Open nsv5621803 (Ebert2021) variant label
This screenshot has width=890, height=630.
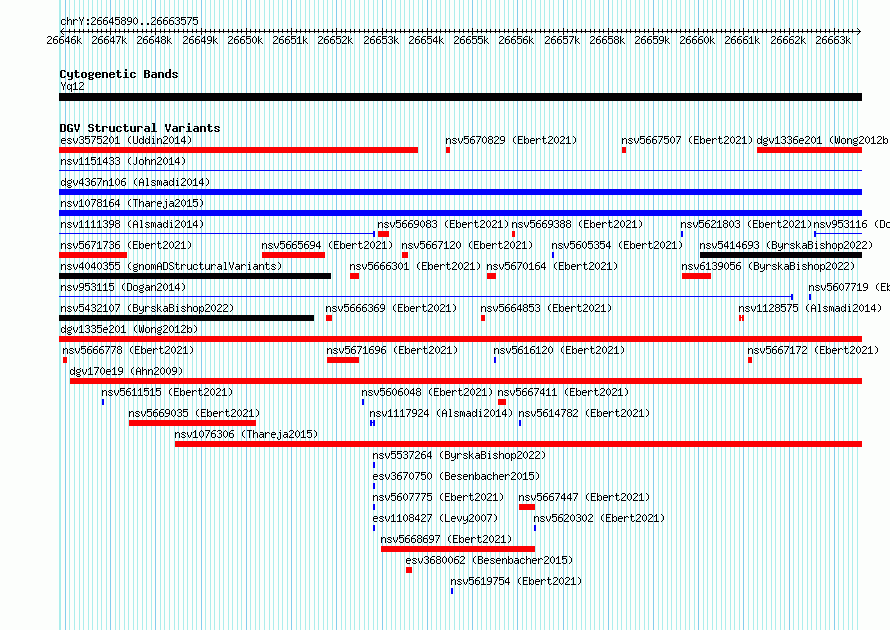coord(746,224)
